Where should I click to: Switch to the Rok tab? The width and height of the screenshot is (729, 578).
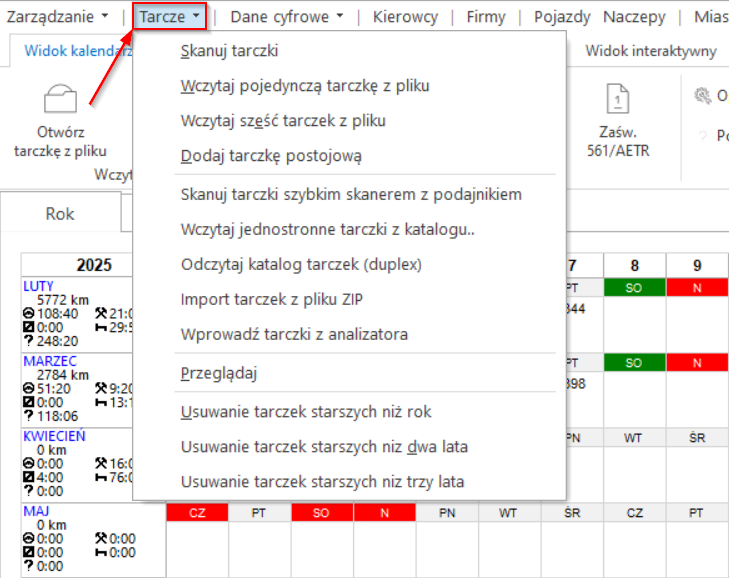tap(60, 213)
